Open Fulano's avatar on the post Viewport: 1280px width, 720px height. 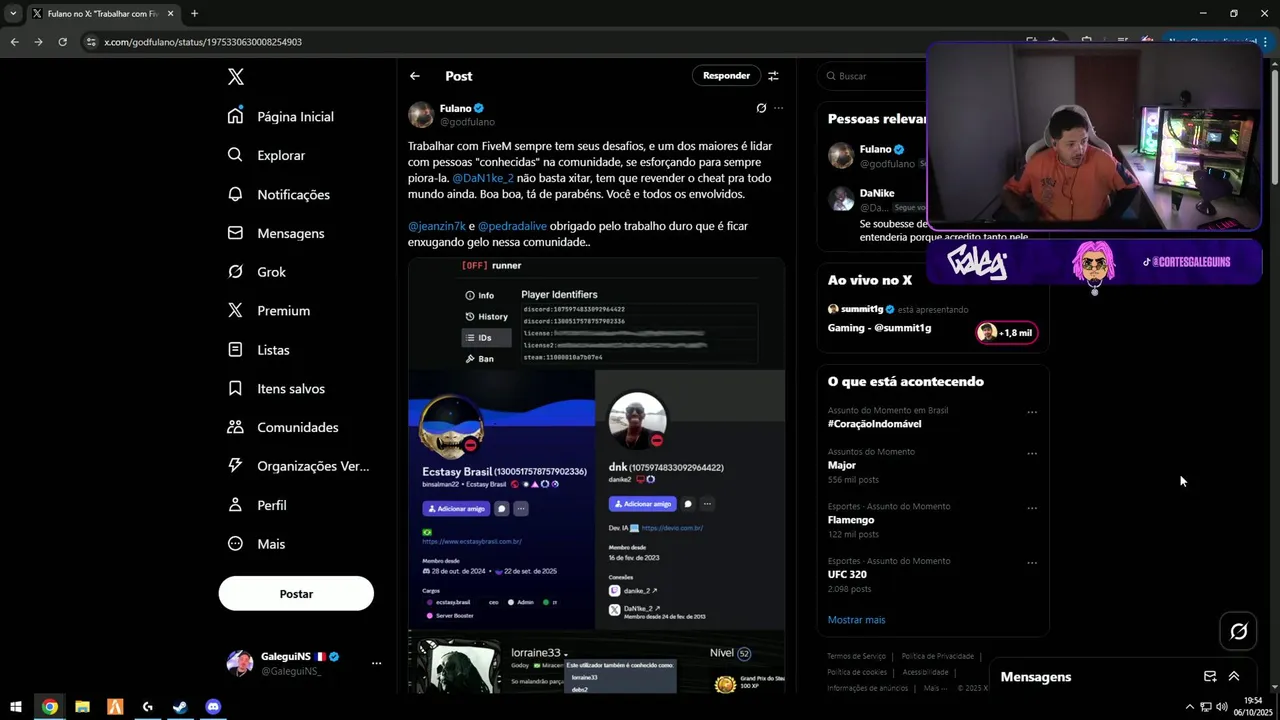[x=421, y=115]
